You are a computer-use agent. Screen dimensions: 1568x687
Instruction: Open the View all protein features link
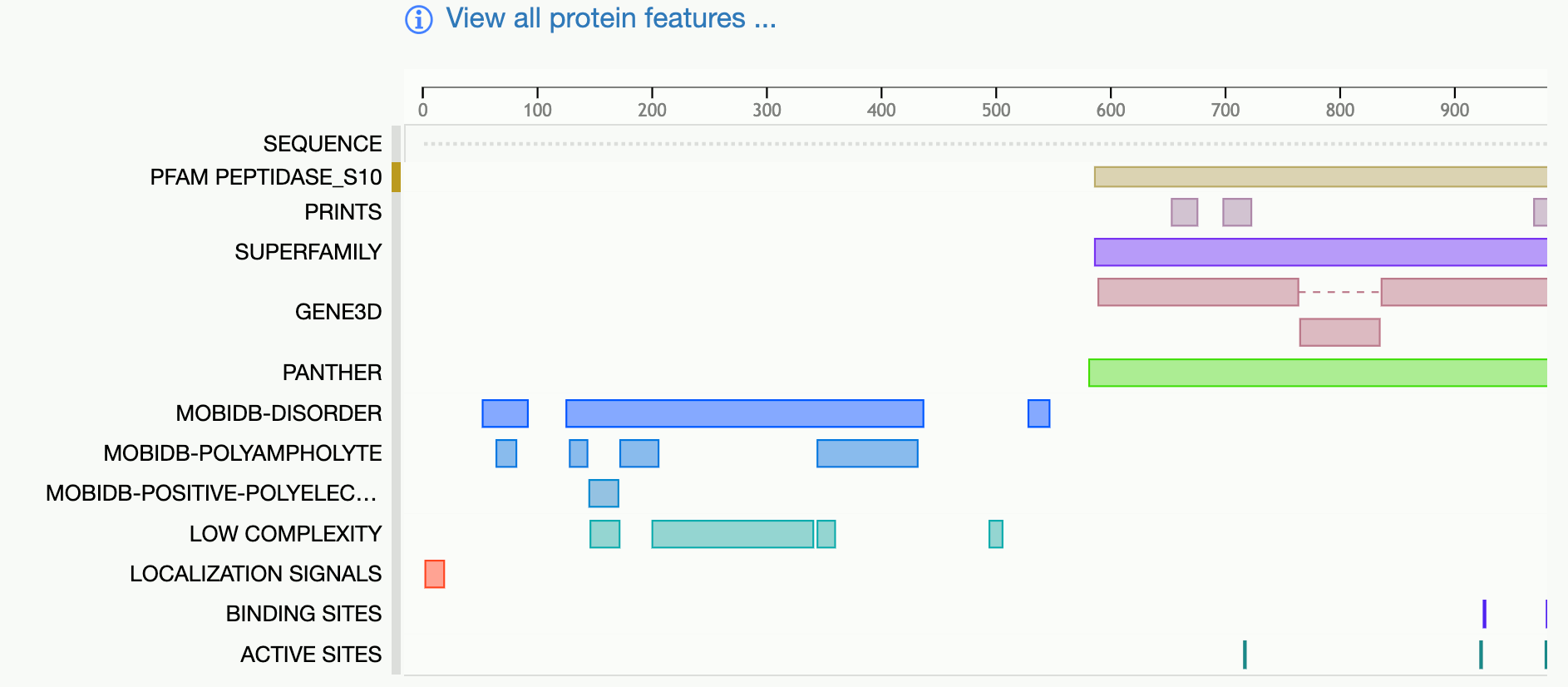(611, 18)
